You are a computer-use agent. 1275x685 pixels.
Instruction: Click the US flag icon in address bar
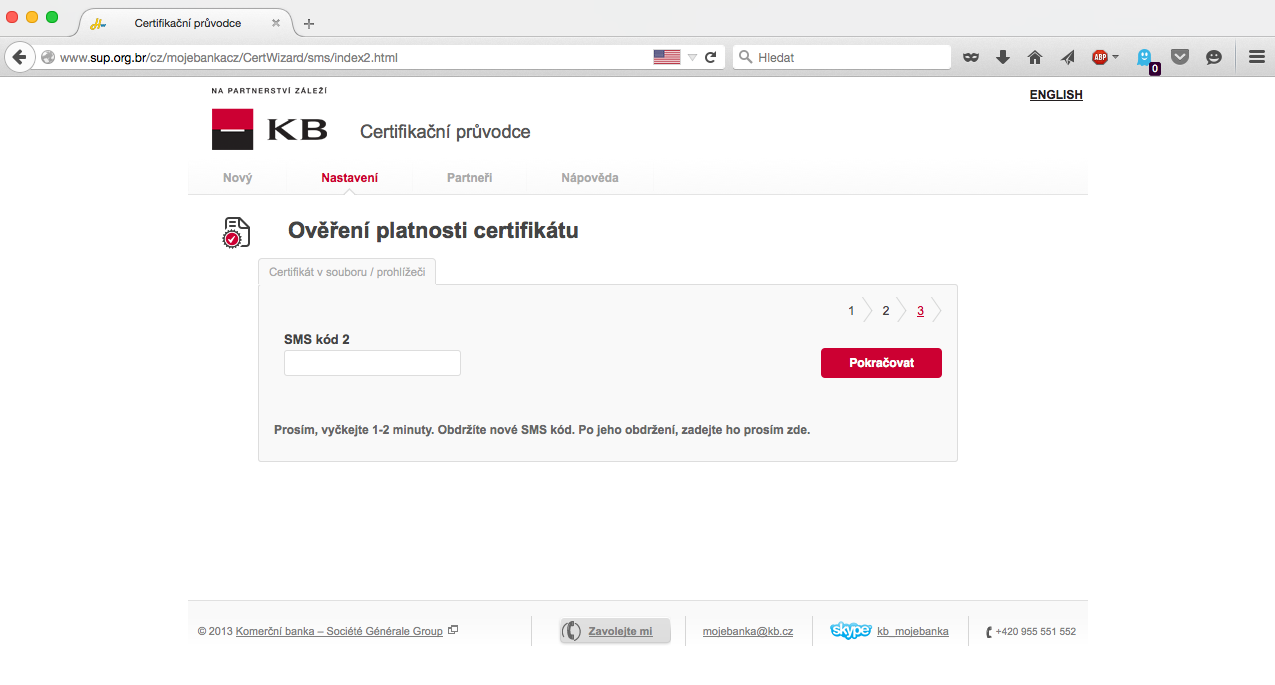coord(667,57)
